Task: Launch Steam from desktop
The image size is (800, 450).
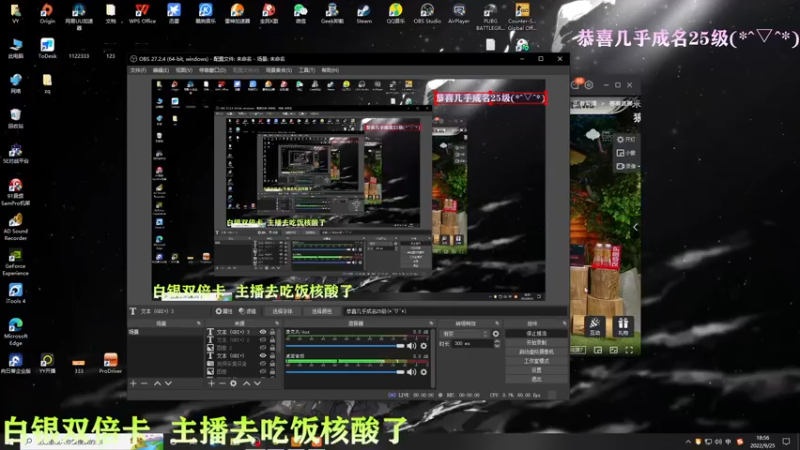Action: 364,13
